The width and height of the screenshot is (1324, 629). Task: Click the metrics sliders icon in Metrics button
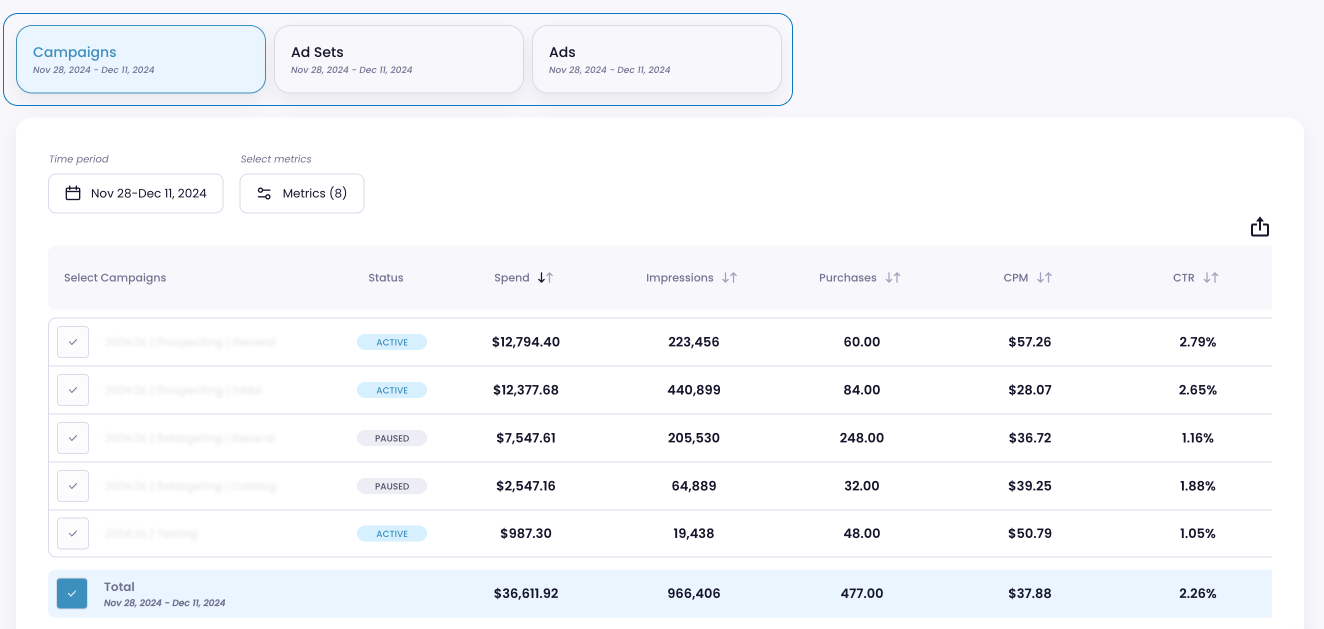(264, 193)
